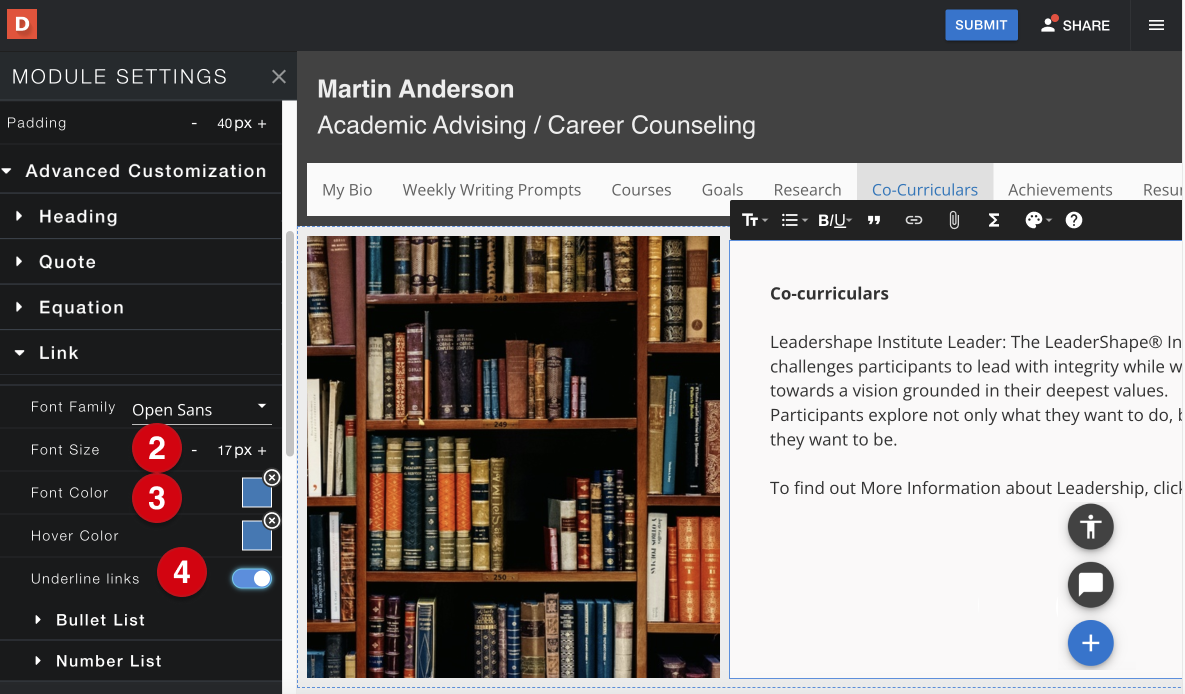
Task: Expand the Bullet List section
Action: point(141,620)
